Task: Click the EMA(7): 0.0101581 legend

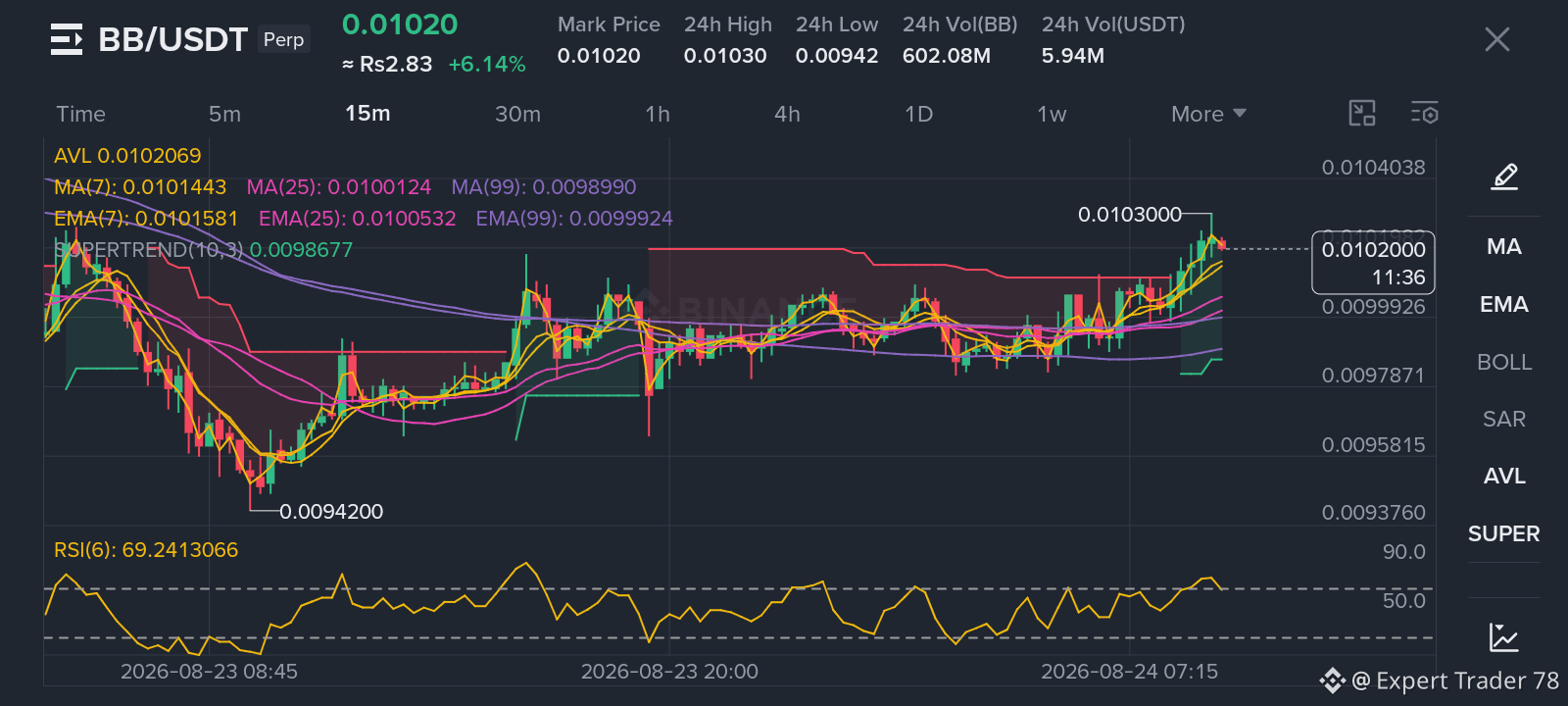Action: 146,219
